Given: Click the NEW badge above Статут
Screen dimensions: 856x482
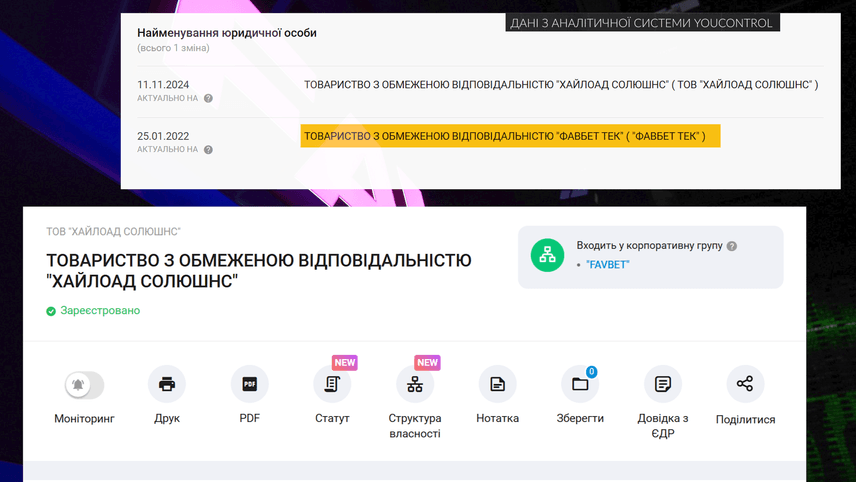Looking at the screenshot, I should (345, 363).
